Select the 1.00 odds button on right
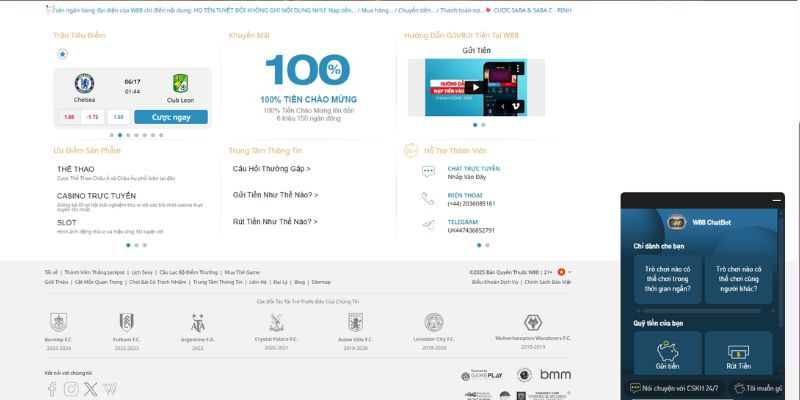 click(x=118, y=117)
